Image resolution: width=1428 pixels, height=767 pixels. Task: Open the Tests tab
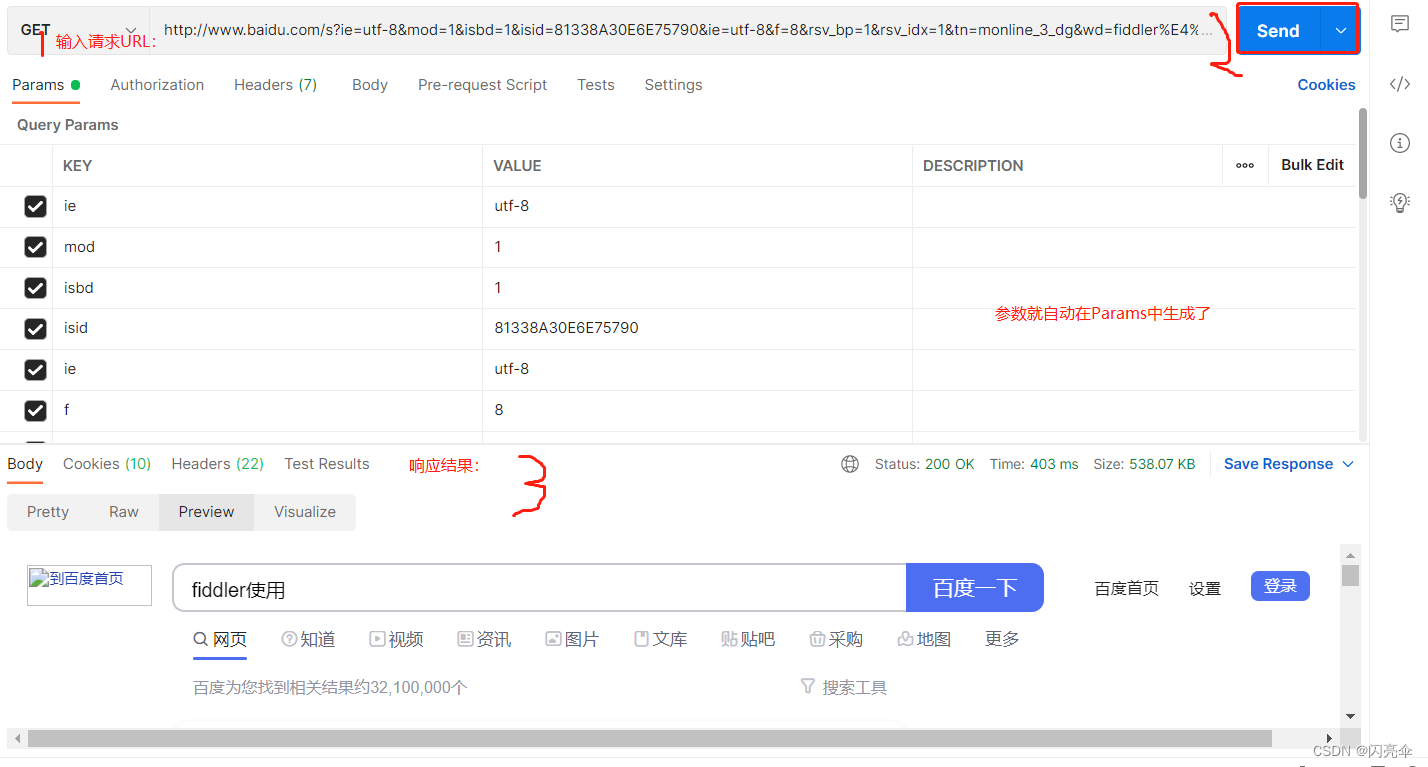pos(596,85)
